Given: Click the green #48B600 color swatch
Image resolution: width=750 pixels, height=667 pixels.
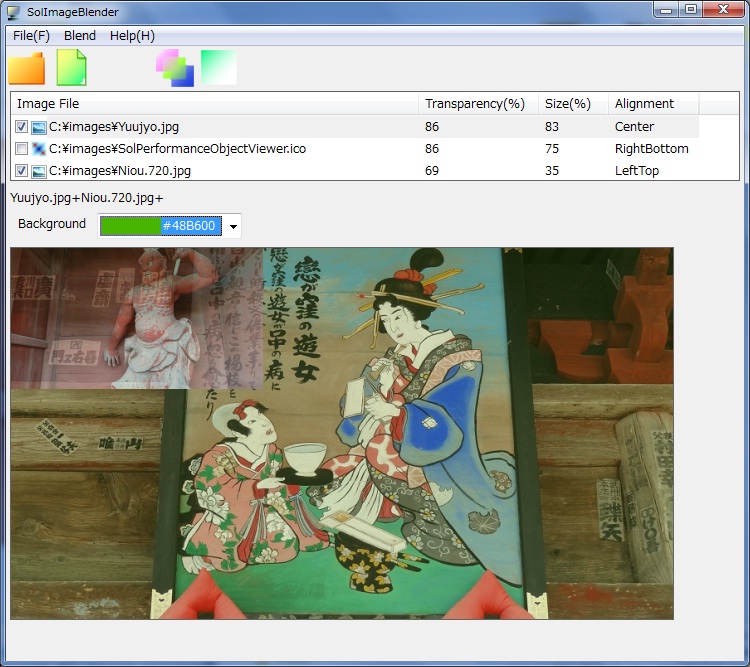Looking at the screenshot, I should 131,226.
